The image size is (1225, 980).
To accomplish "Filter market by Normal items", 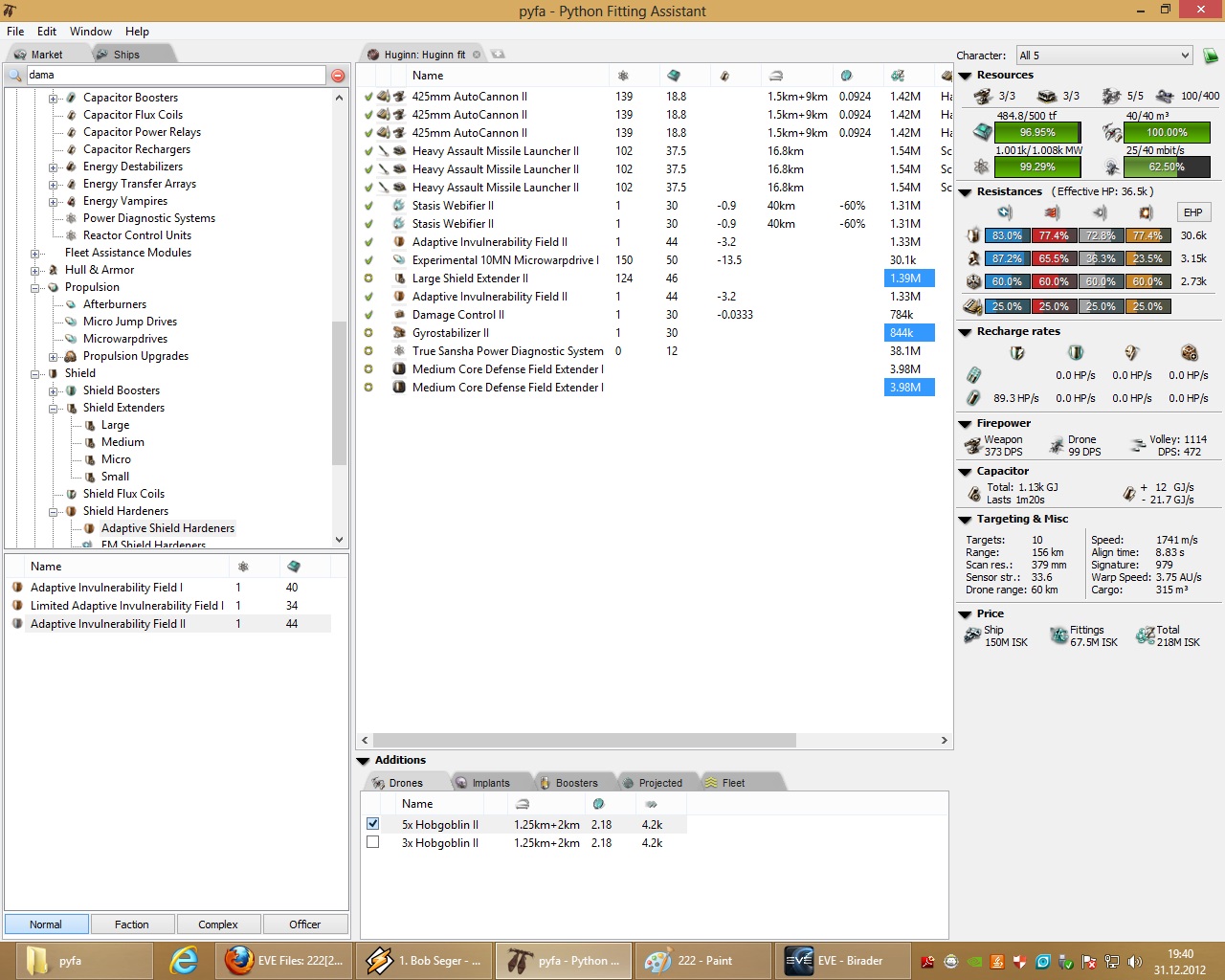I will click(x=46, y=924).
